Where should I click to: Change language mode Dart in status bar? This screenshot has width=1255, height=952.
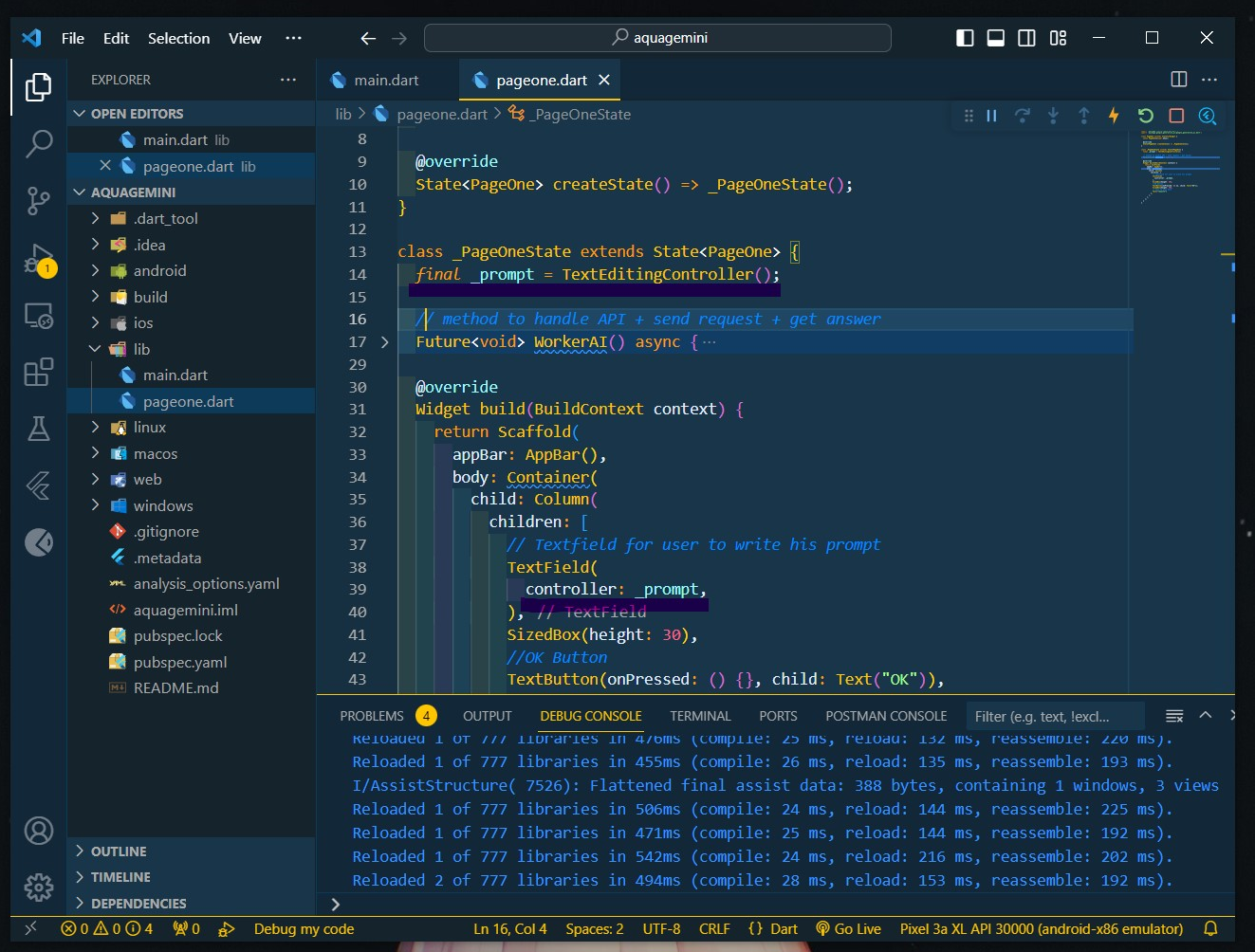(x=784, y=929)
